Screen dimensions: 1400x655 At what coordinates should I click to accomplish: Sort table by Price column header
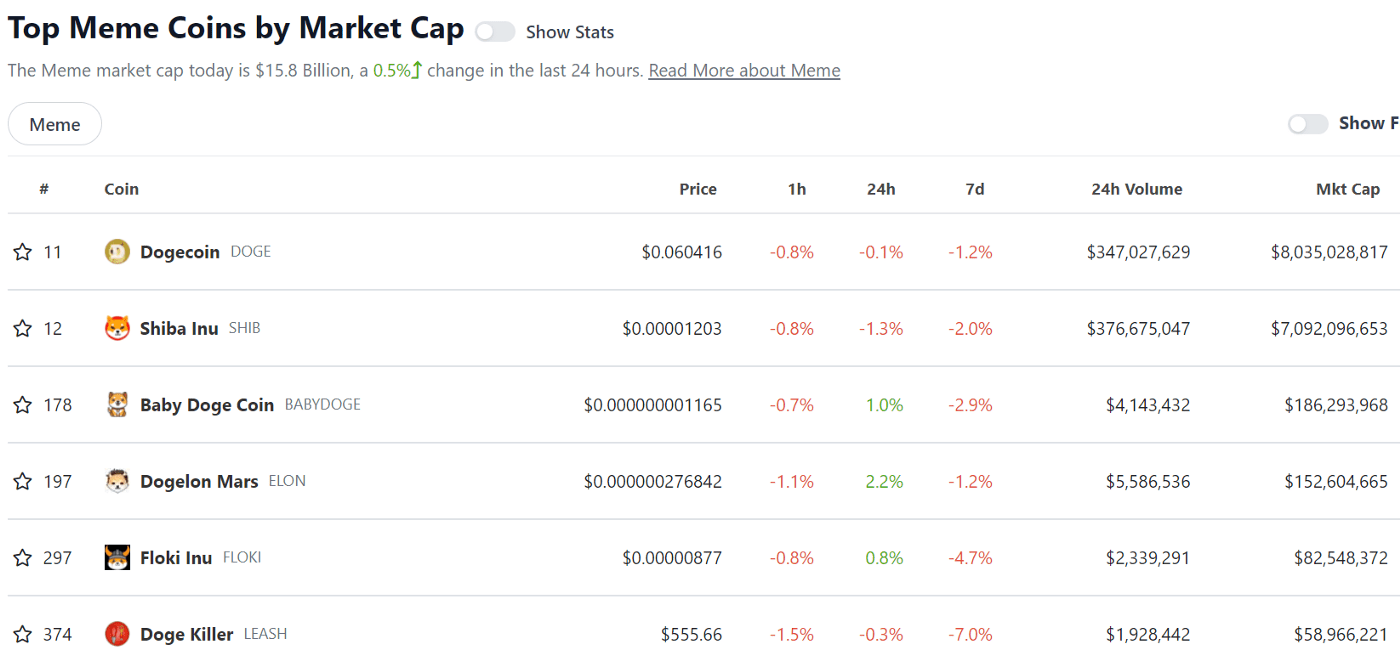698,189
